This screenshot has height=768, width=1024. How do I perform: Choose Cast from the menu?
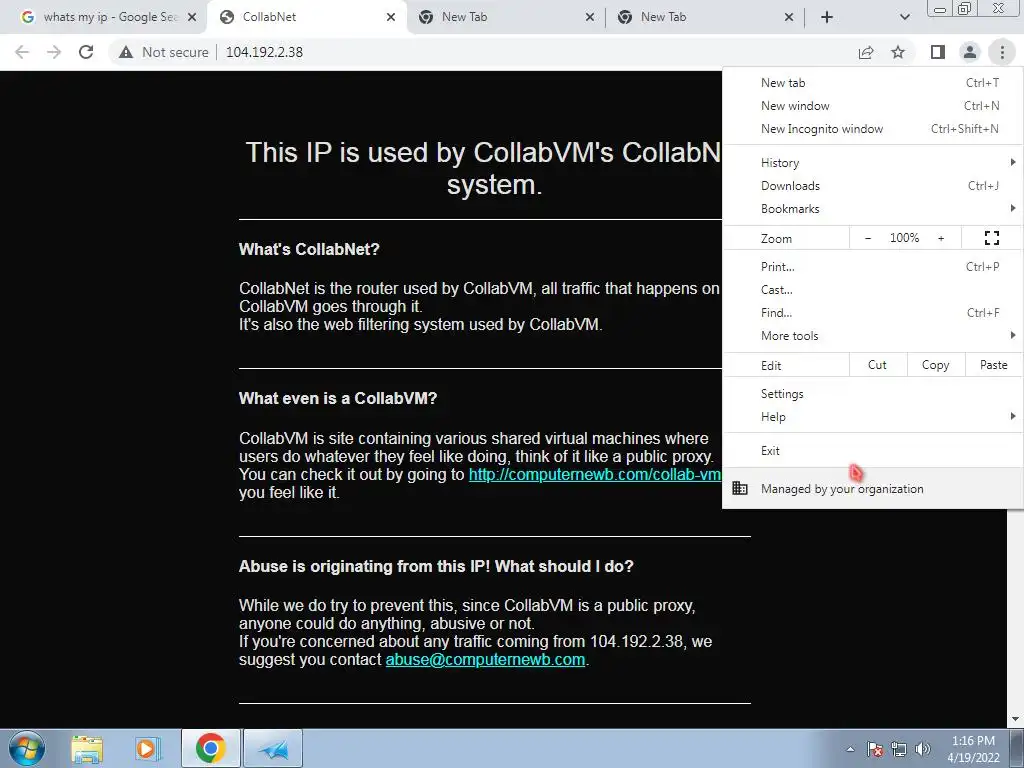[873, 289]
